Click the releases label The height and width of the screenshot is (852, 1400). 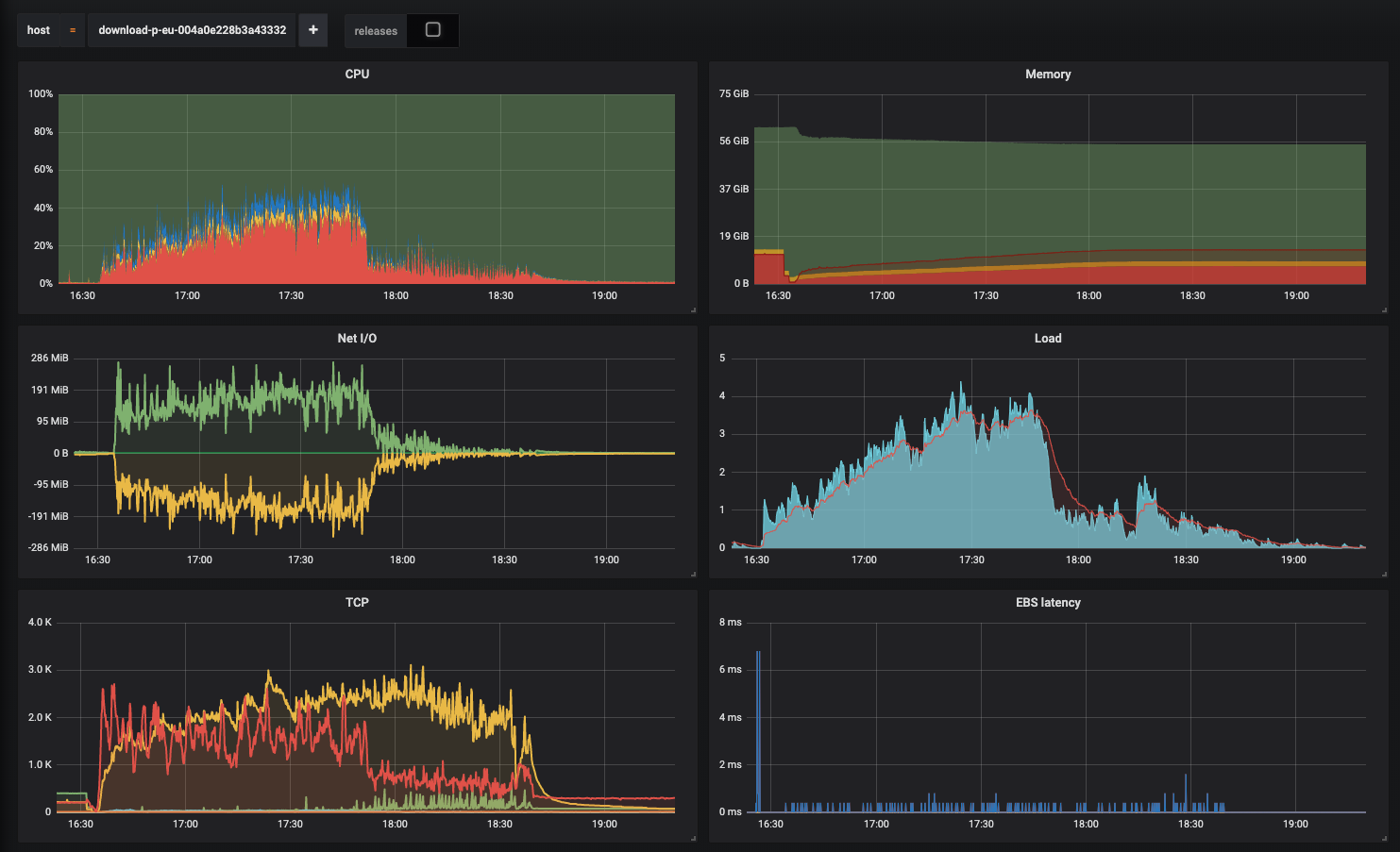click(376, 31)
